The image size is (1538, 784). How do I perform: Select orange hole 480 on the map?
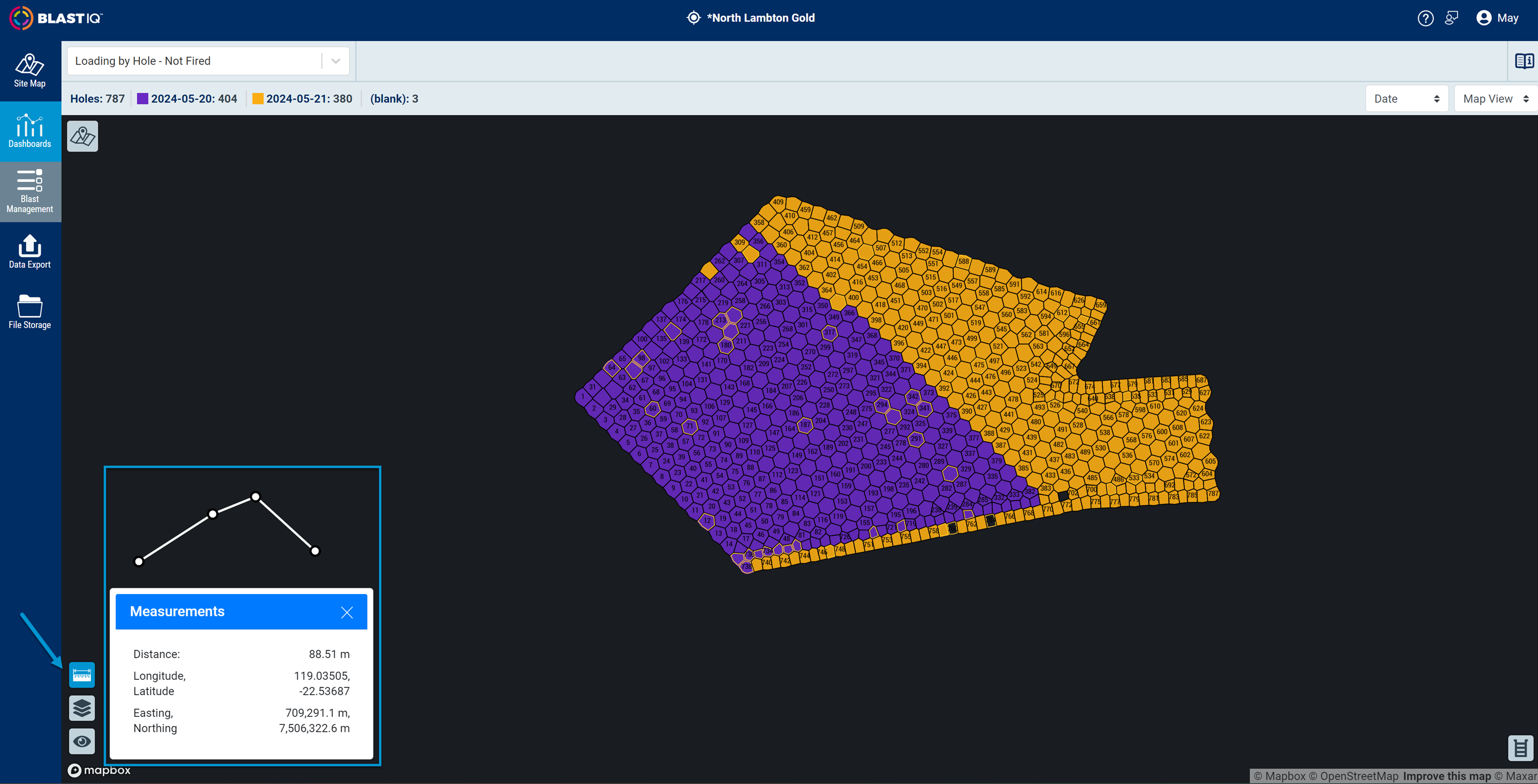click(x=1036, y=422)
